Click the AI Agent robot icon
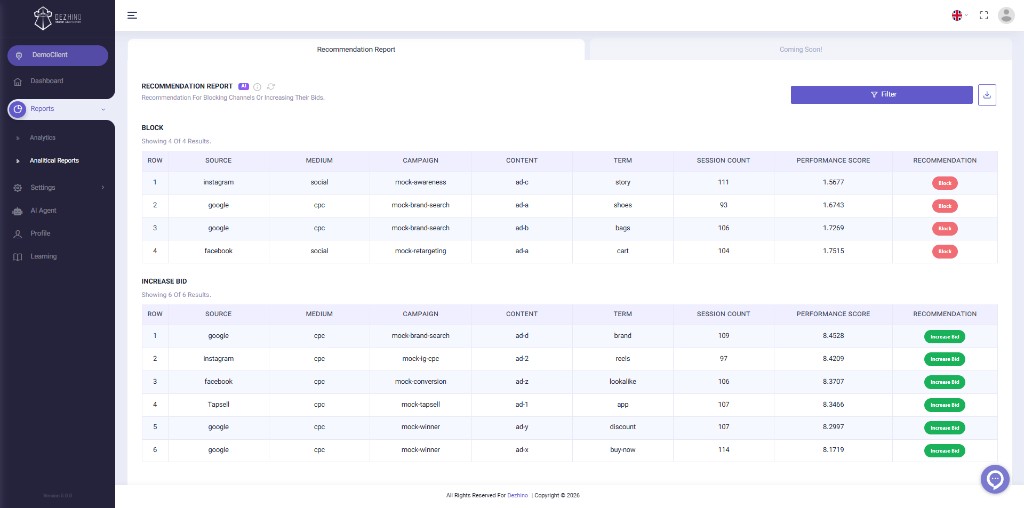The width and height of the screenshot is (1024, 508). (x=18, y=211)
